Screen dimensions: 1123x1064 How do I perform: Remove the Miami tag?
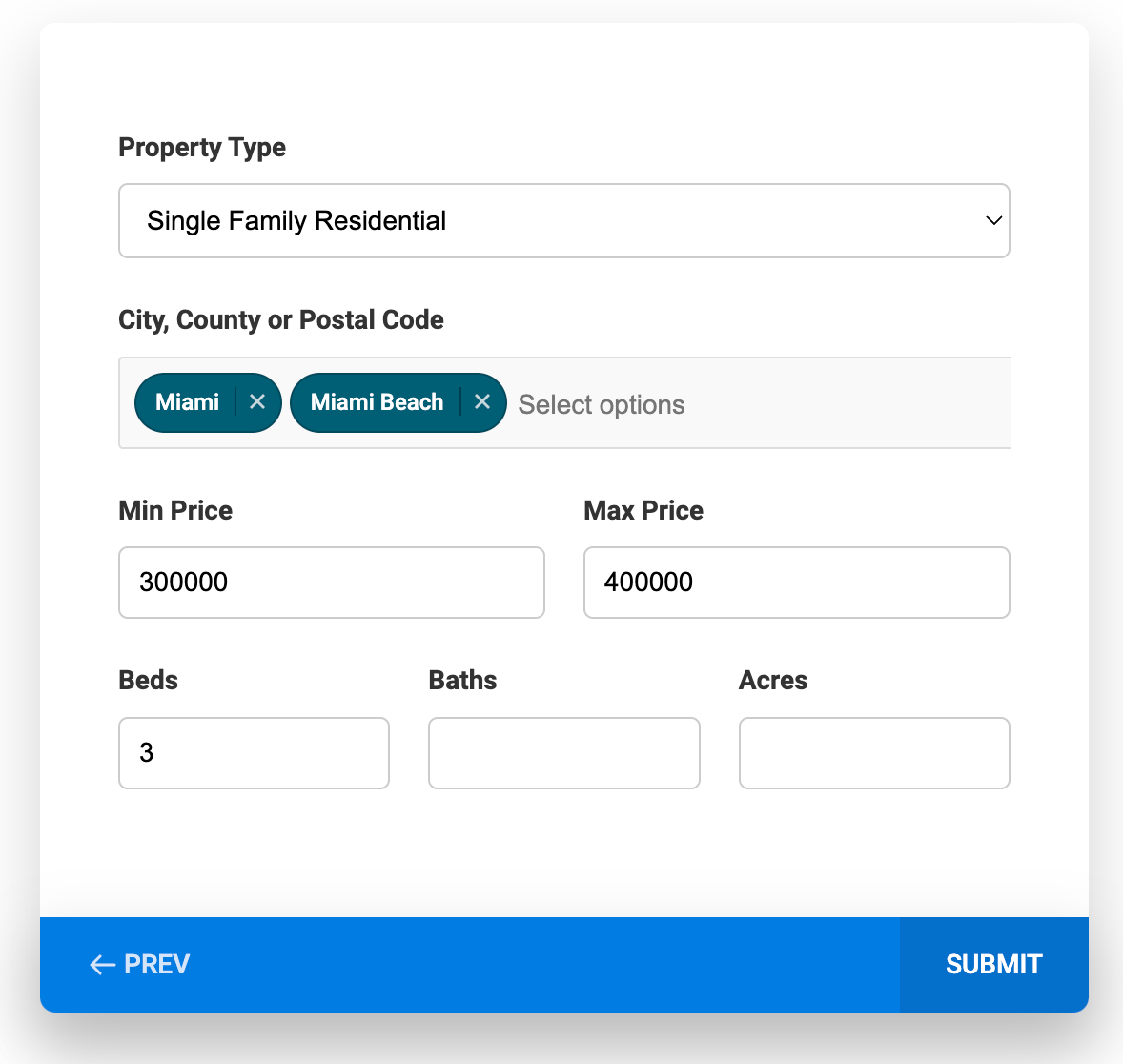(257, 402)
